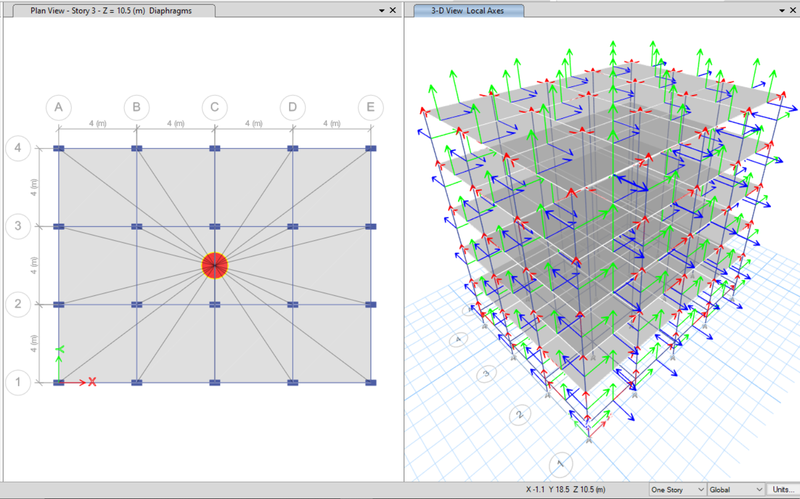Click grid bubble 3 in the 3-D view
This screenshot has height=499, width=800.
486,373
